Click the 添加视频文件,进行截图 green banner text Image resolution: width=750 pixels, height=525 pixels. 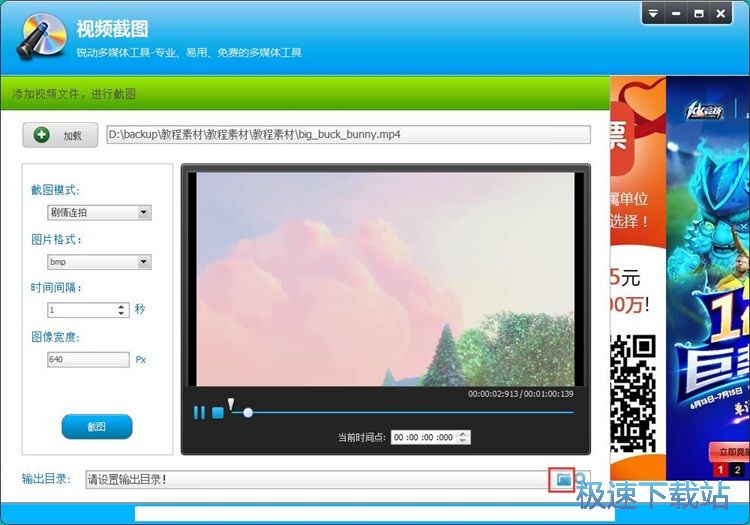coord(74,94)
